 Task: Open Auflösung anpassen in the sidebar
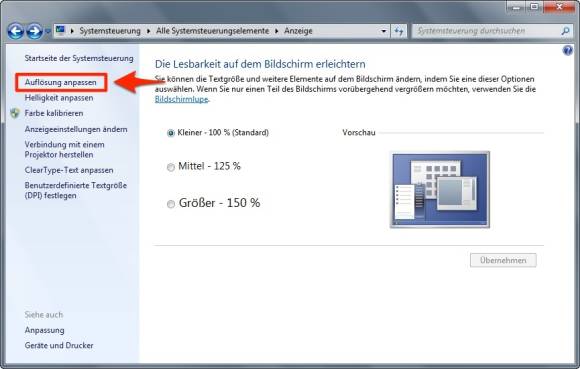click(x=61, y=82)
